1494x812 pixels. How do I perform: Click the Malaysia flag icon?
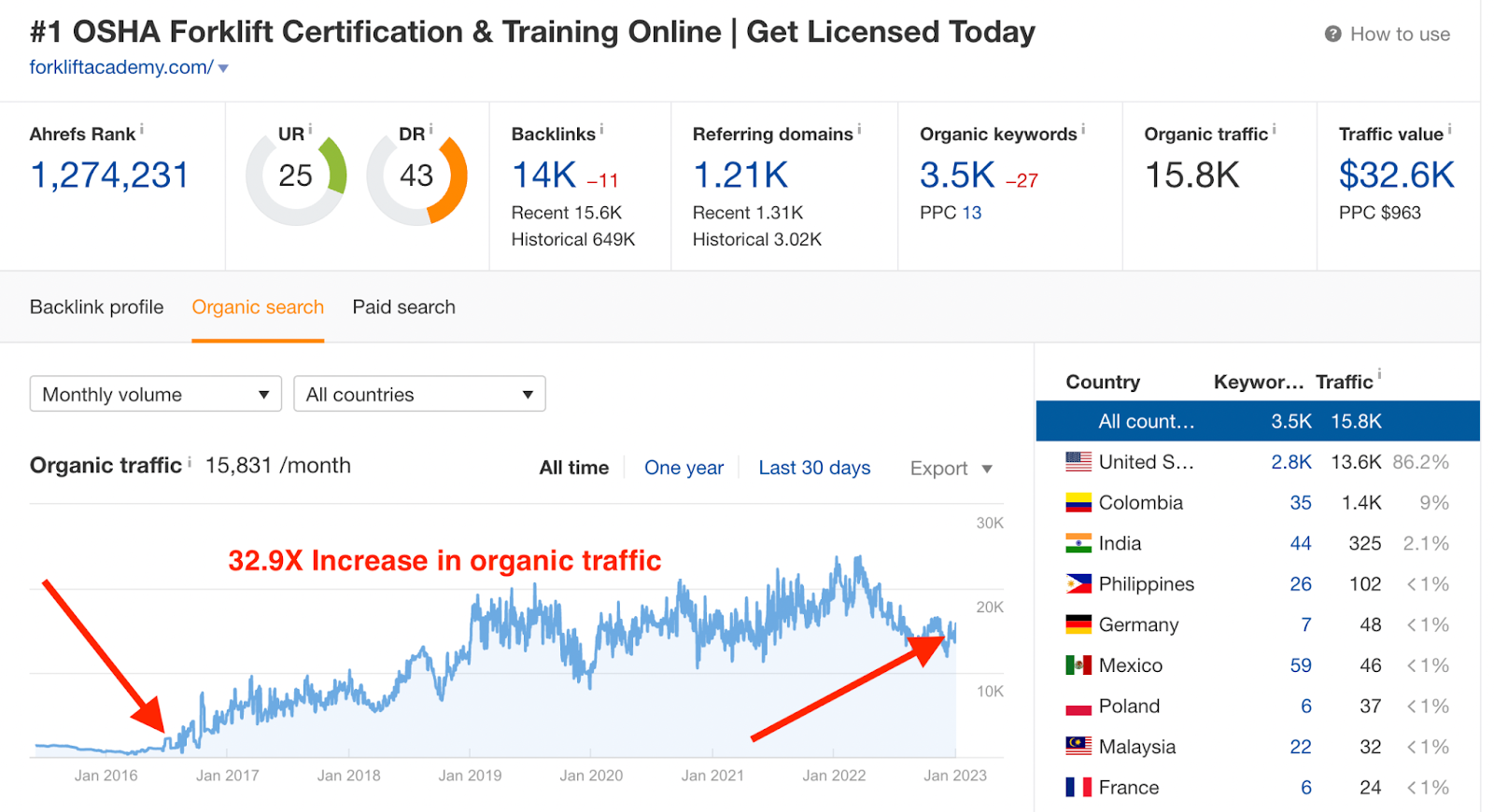(x=1078, y=747)
